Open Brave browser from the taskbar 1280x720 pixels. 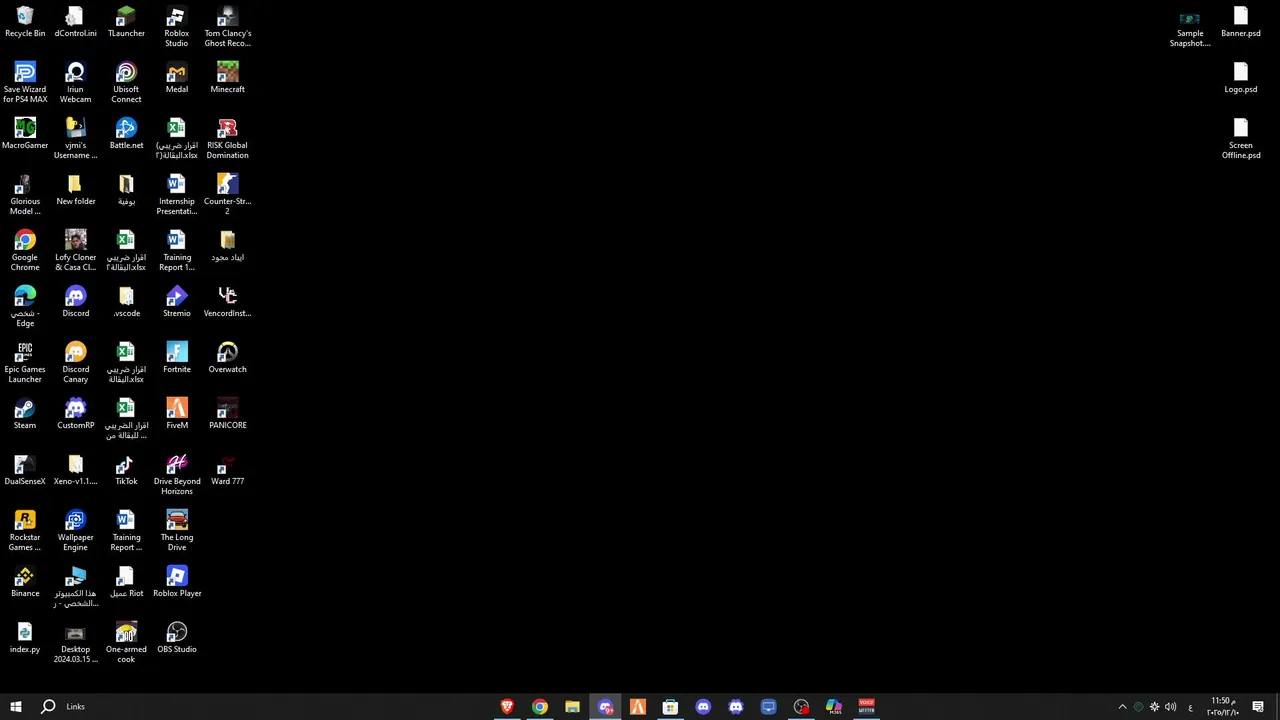click(507, 707)
